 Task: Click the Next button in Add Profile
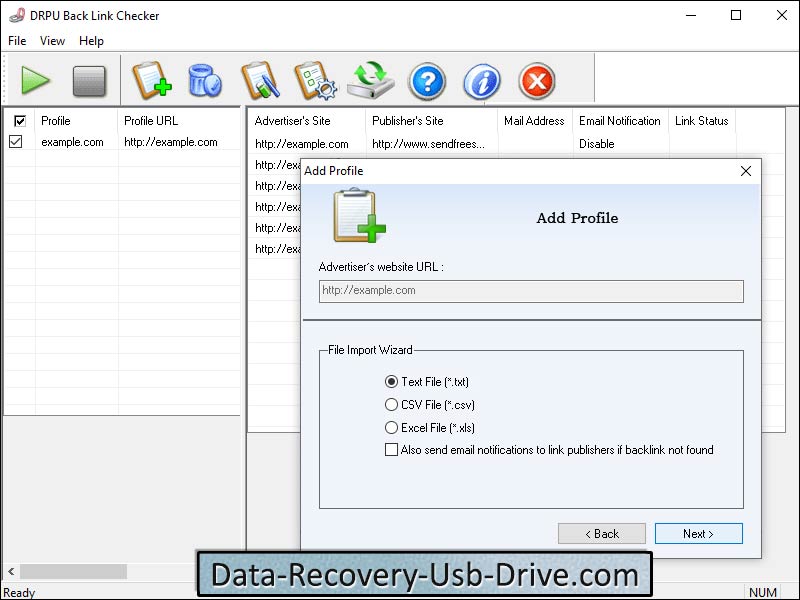698,533
